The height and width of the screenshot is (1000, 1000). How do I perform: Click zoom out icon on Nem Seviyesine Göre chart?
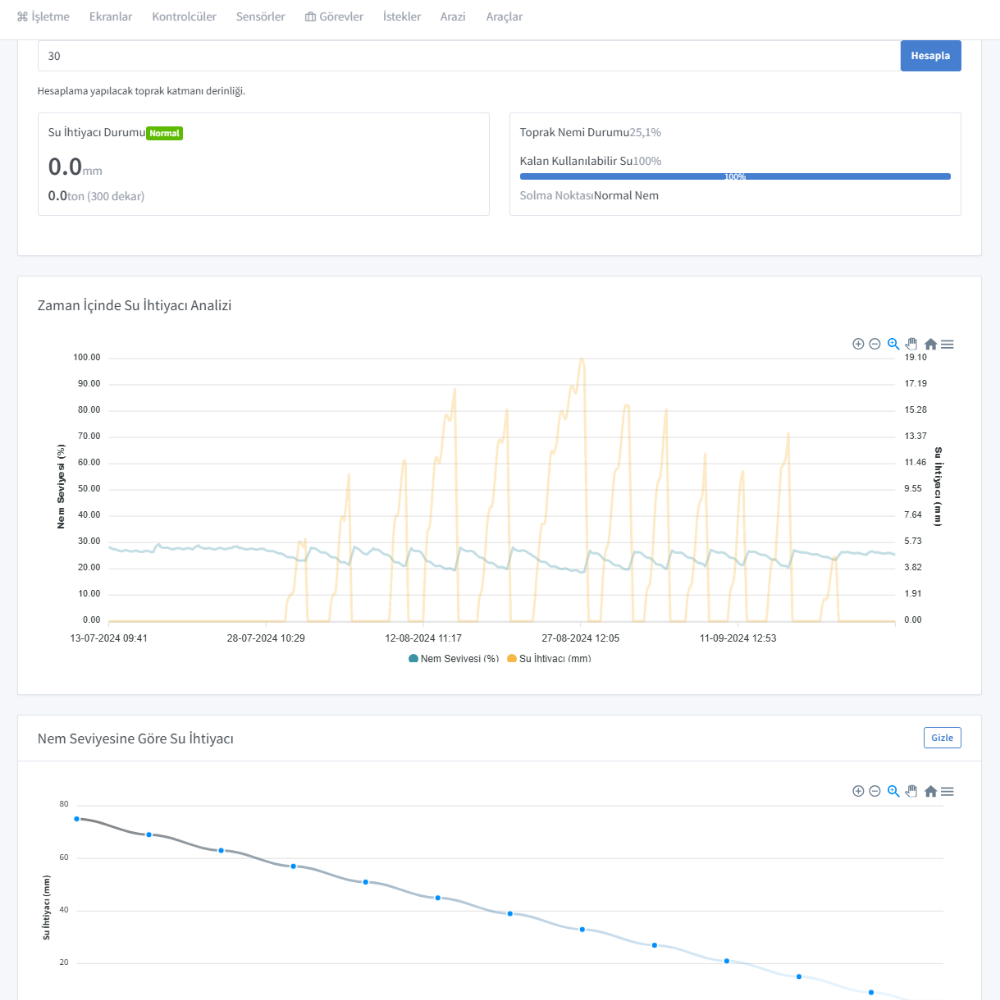[875, 791]
